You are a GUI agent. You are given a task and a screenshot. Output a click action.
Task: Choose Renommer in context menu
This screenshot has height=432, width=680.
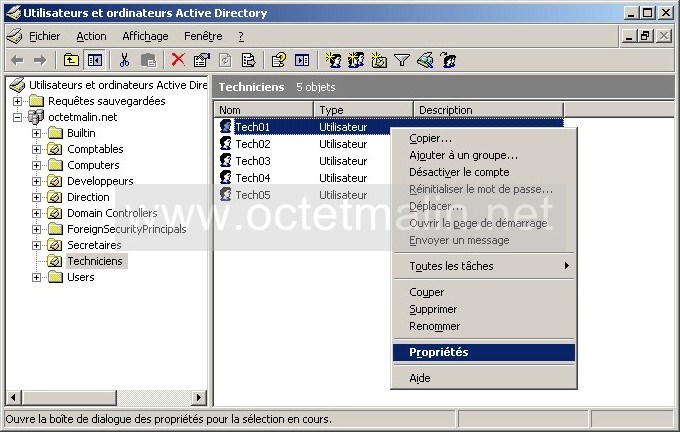(x=484, y=326)
